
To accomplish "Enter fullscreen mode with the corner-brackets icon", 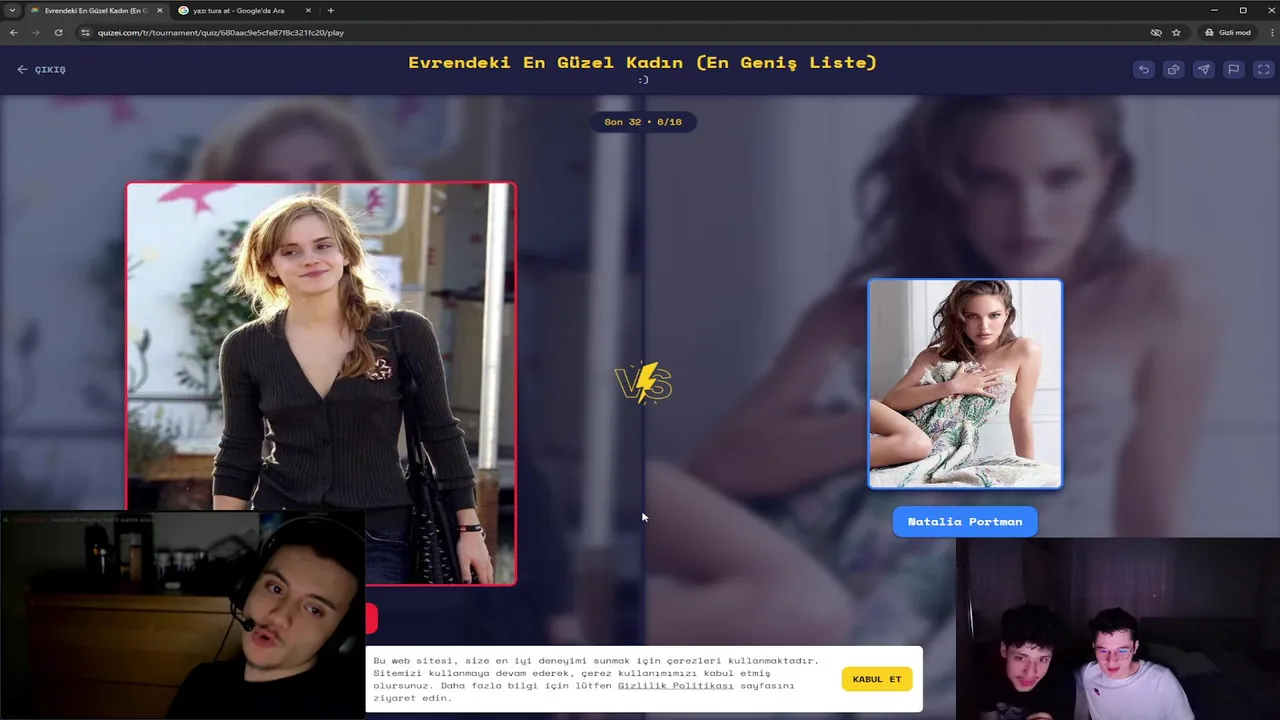I will (1264, 69).
